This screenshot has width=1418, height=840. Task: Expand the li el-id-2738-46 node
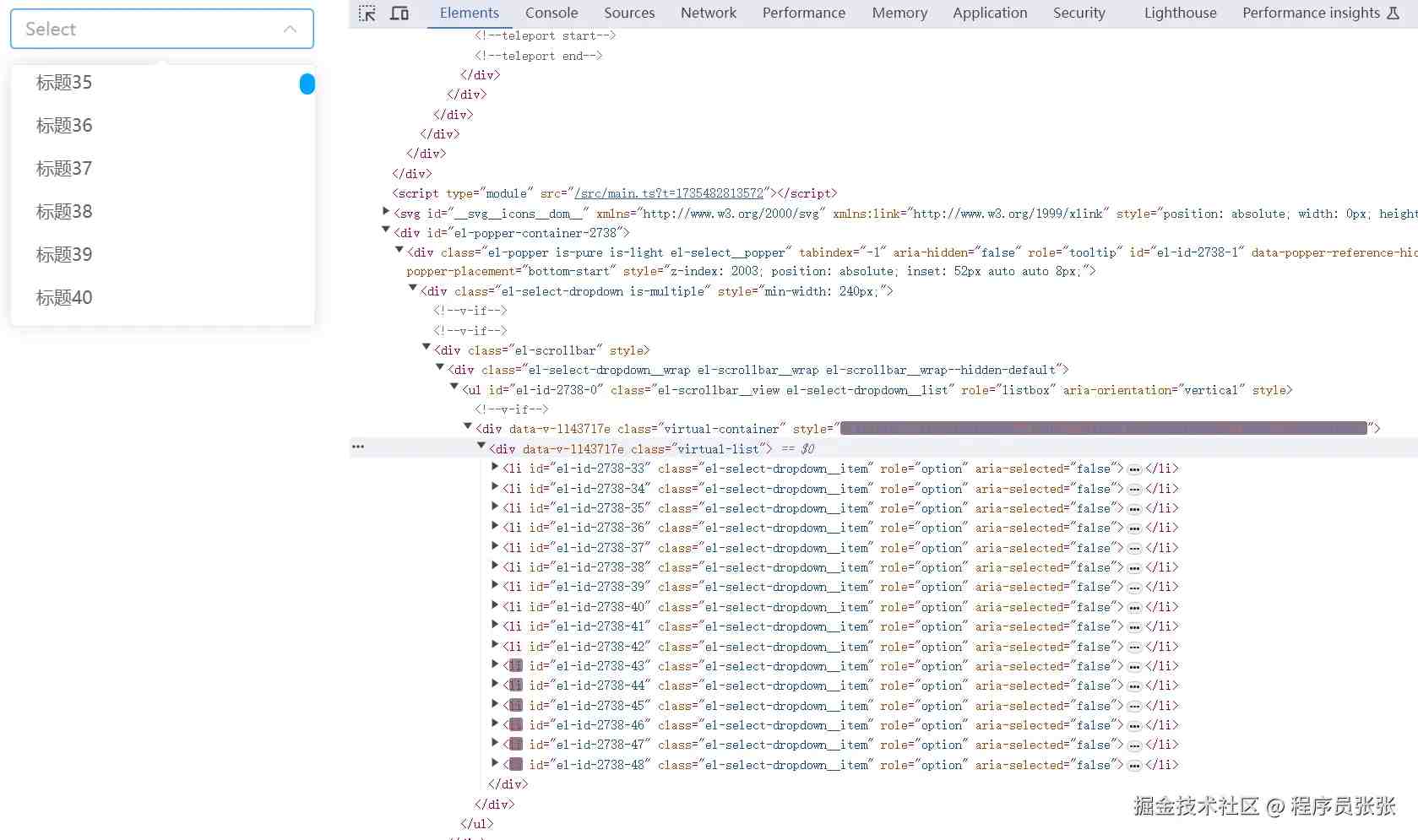tap(495, 723)
